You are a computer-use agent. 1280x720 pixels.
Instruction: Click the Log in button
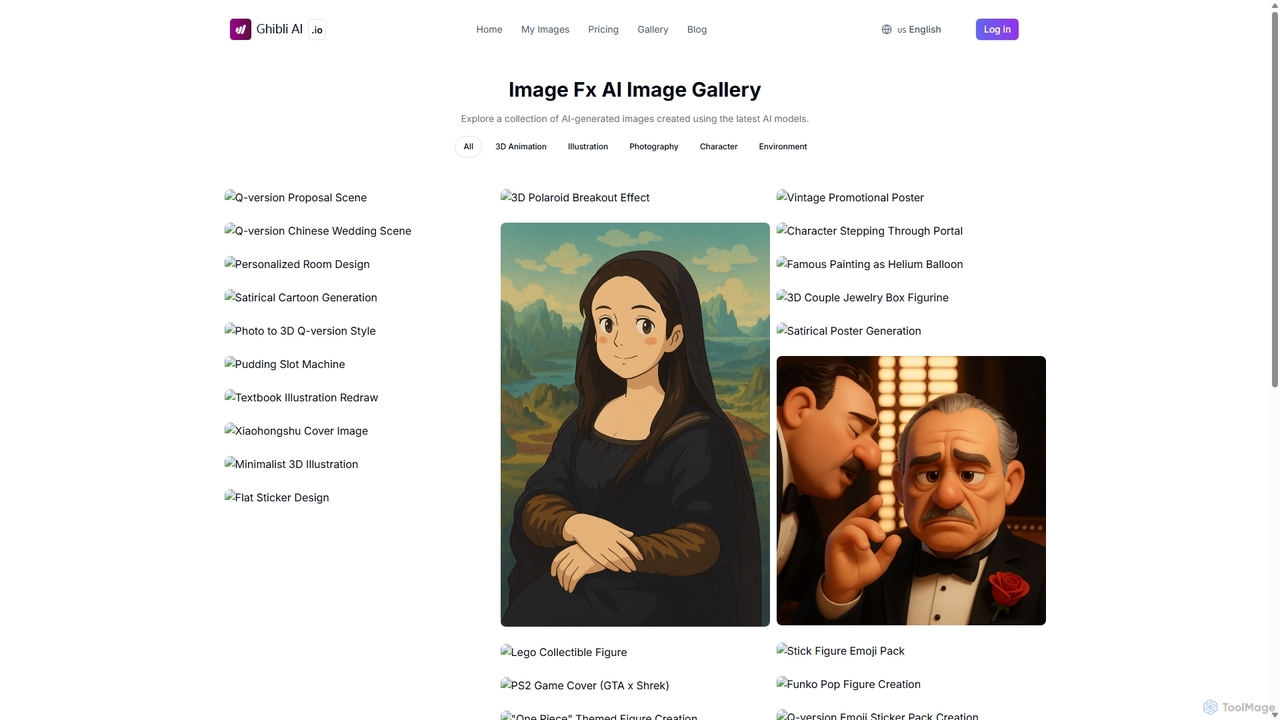(x=997, y=29)
